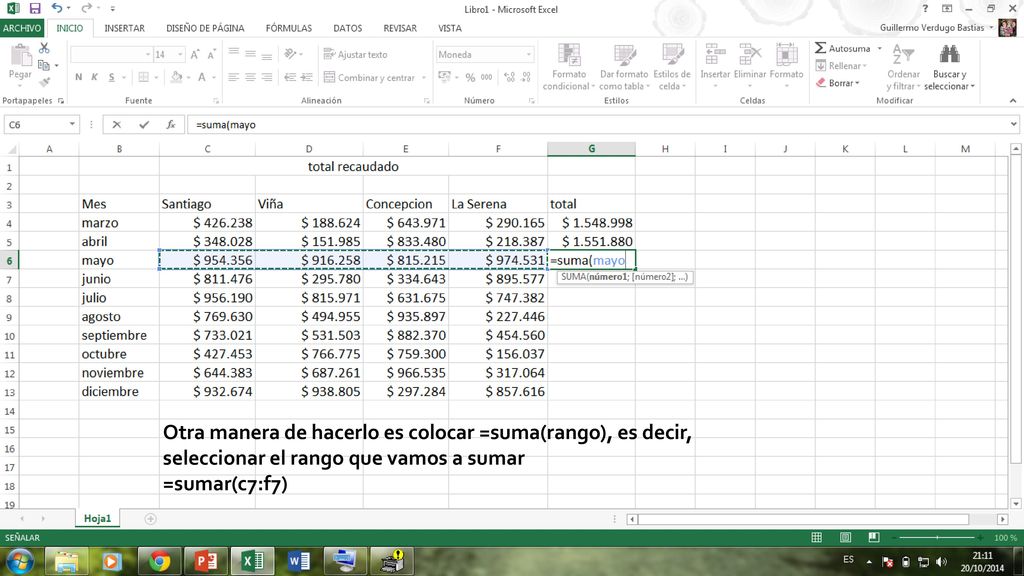Click the font color A icon

(202, 77)
